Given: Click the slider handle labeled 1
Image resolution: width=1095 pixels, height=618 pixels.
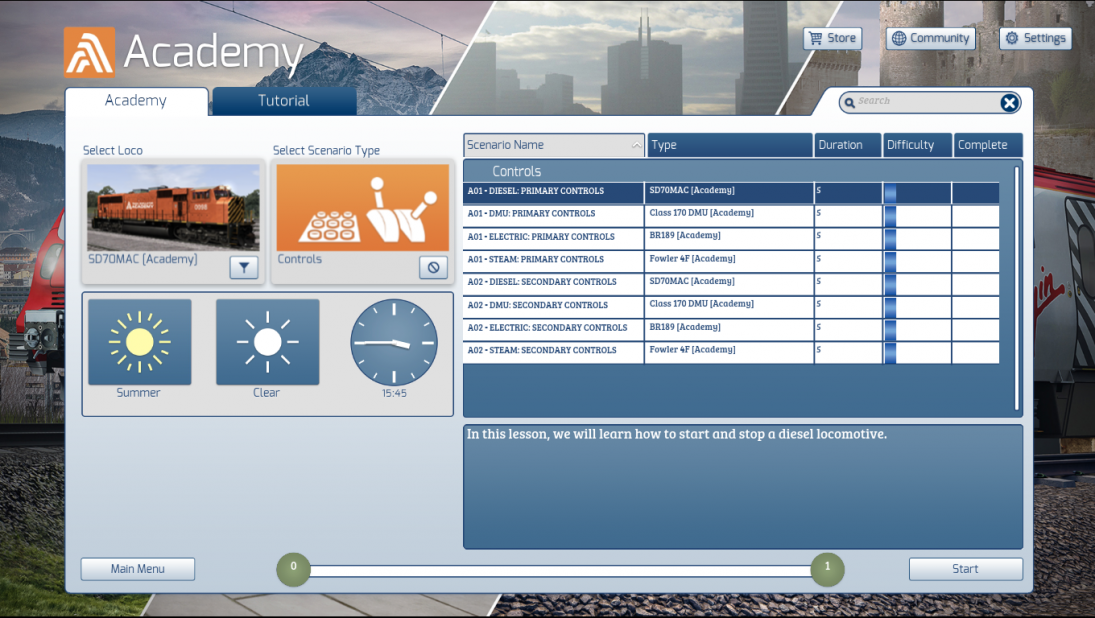Looking at the screenshot, I should (827, 568).
